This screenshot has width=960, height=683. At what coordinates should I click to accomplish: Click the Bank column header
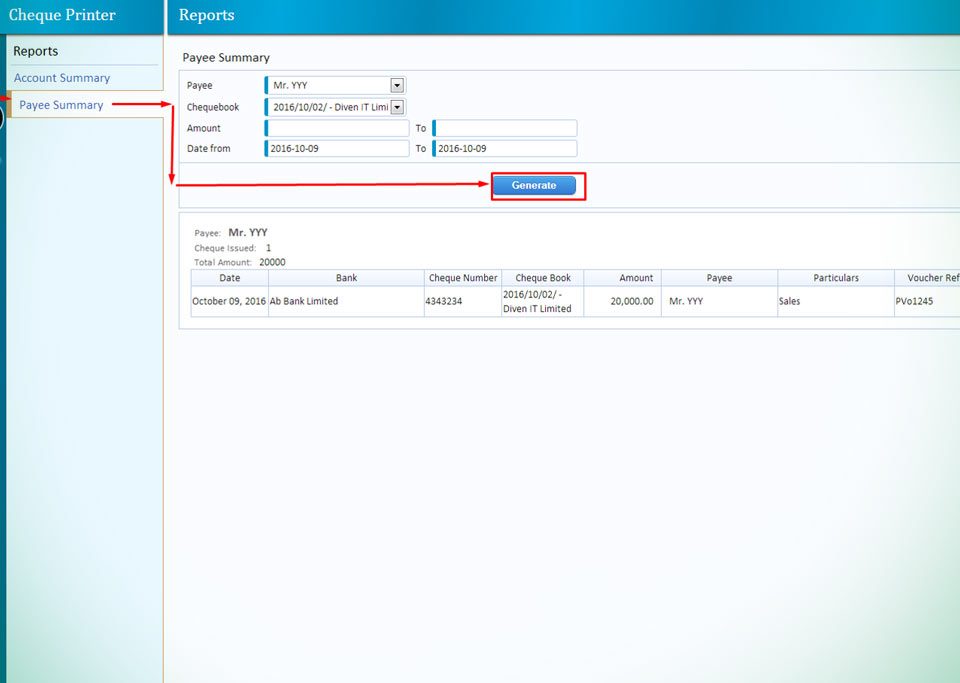pos(345,277)
